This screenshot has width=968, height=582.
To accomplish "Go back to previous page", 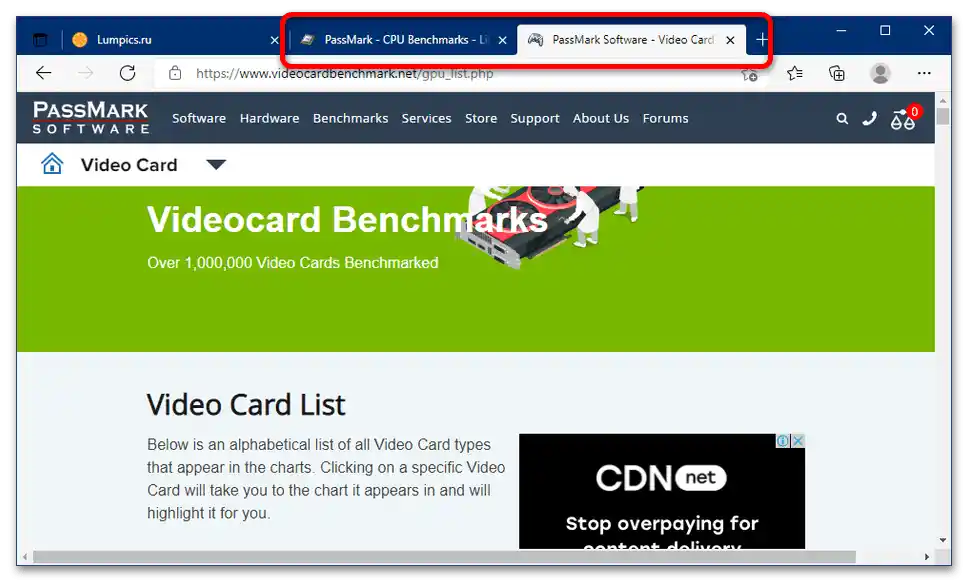I will pyautogui.click(x=44, y=73).
